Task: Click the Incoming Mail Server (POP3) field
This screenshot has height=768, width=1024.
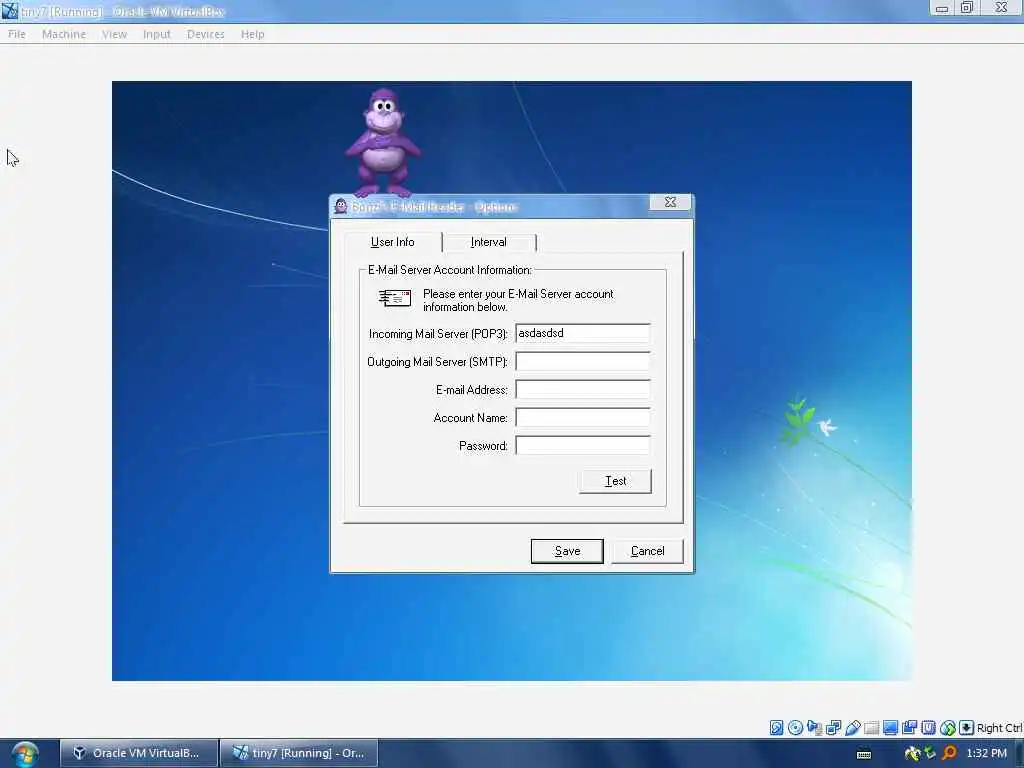Action: [x=583, y=333]
